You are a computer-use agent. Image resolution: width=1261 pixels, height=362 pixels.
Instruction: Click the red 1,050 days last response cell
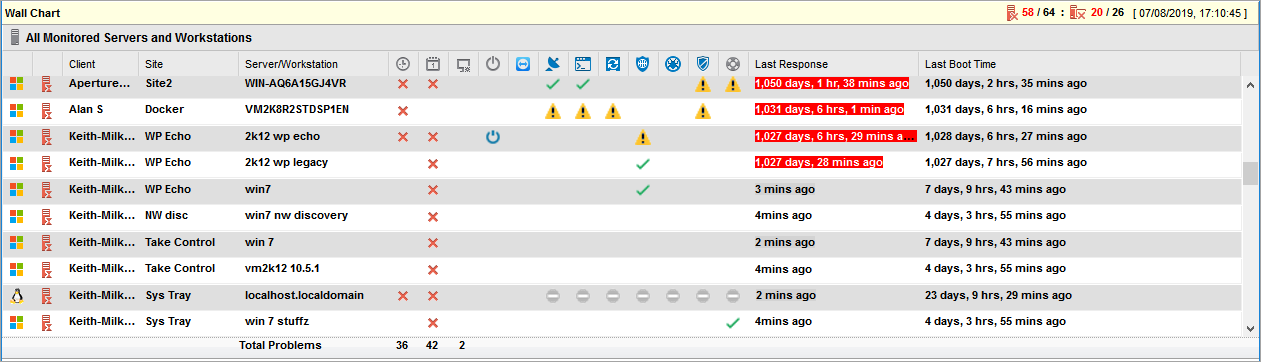tap(832, 83)
